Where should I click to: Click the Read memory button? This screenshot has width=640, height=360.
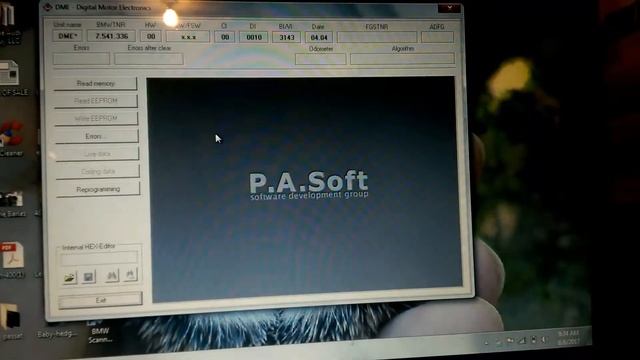[96, 83]
